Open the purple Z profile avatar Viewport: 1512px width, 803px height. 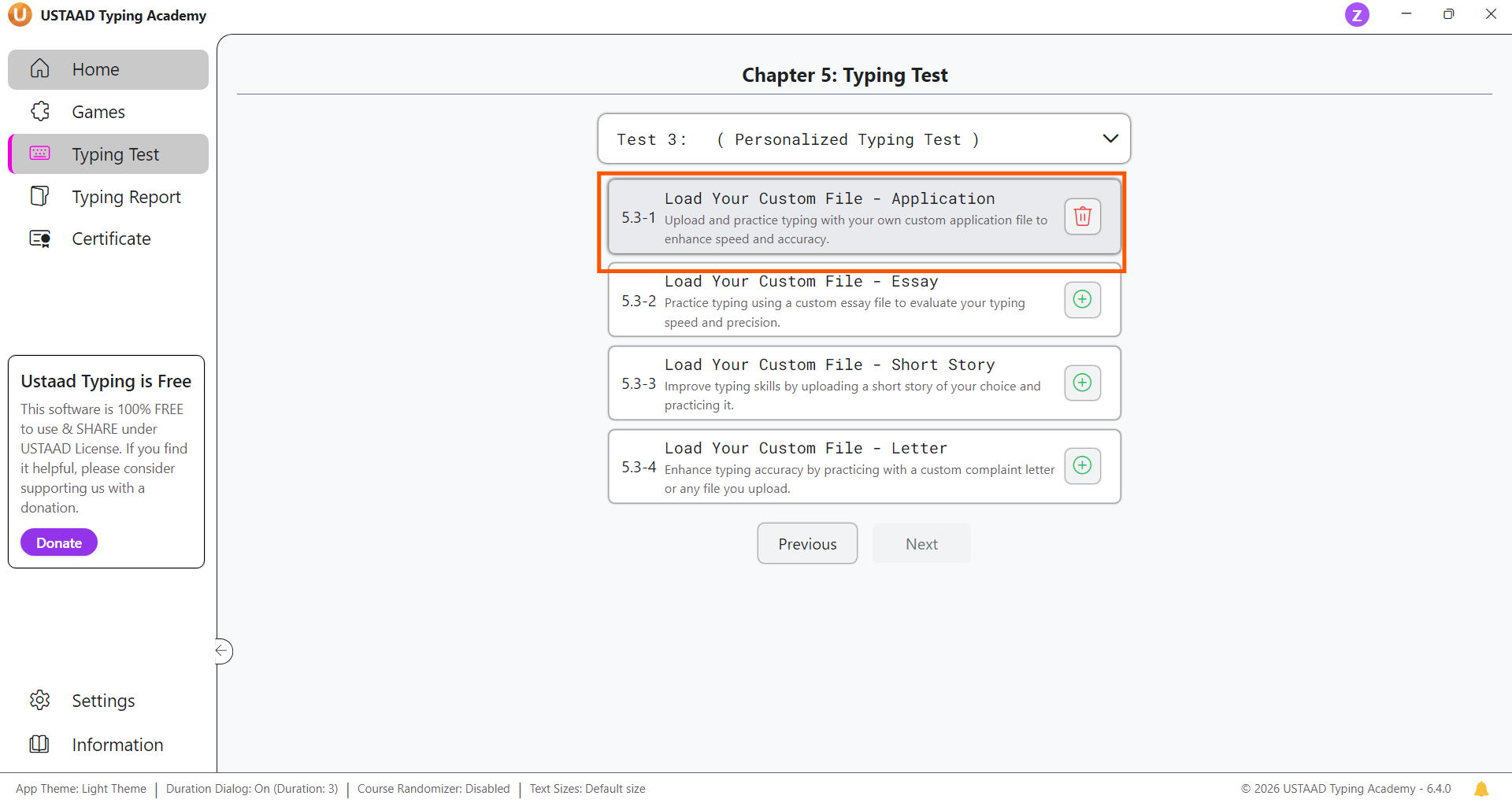1356,15
